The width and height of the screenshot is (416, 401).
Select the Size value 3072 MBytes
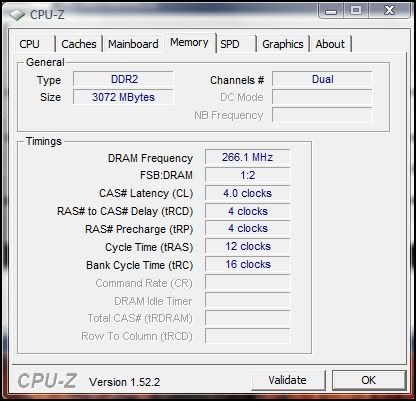click(123, 97)
